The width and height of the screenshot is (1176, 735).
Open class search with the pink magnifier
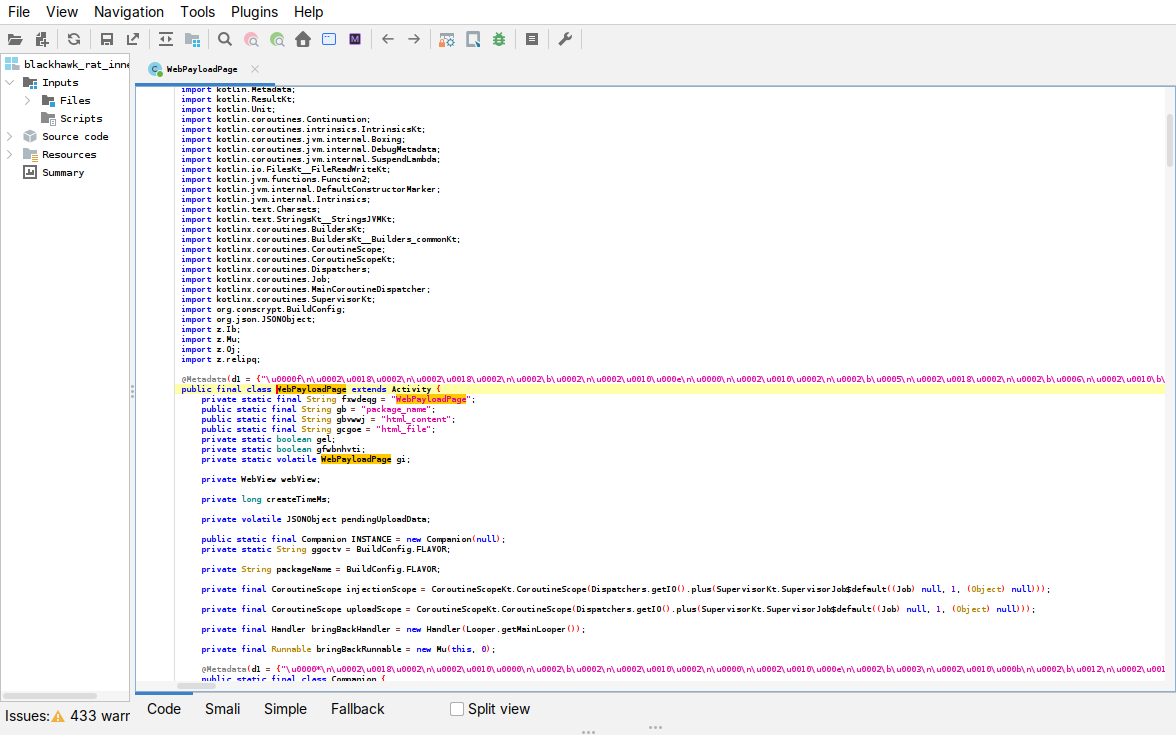click(251, 40)
